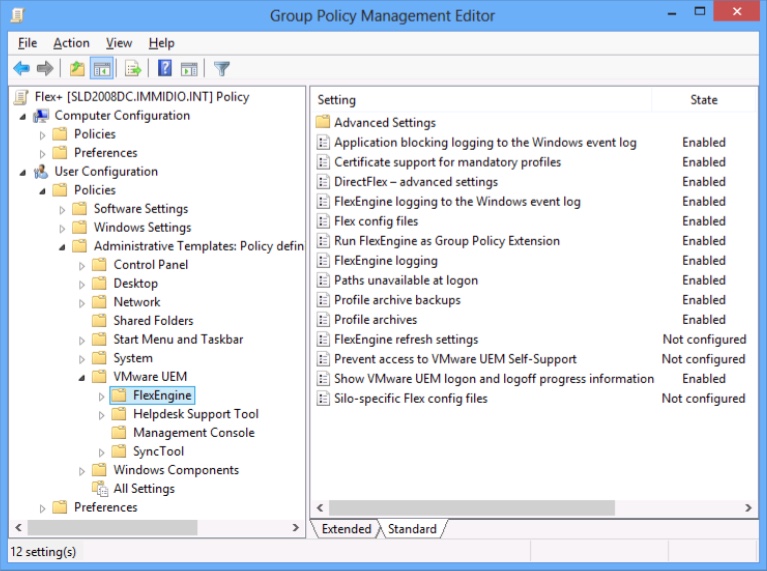
Task: Select the Network tree folder
Action: (137, 302)
